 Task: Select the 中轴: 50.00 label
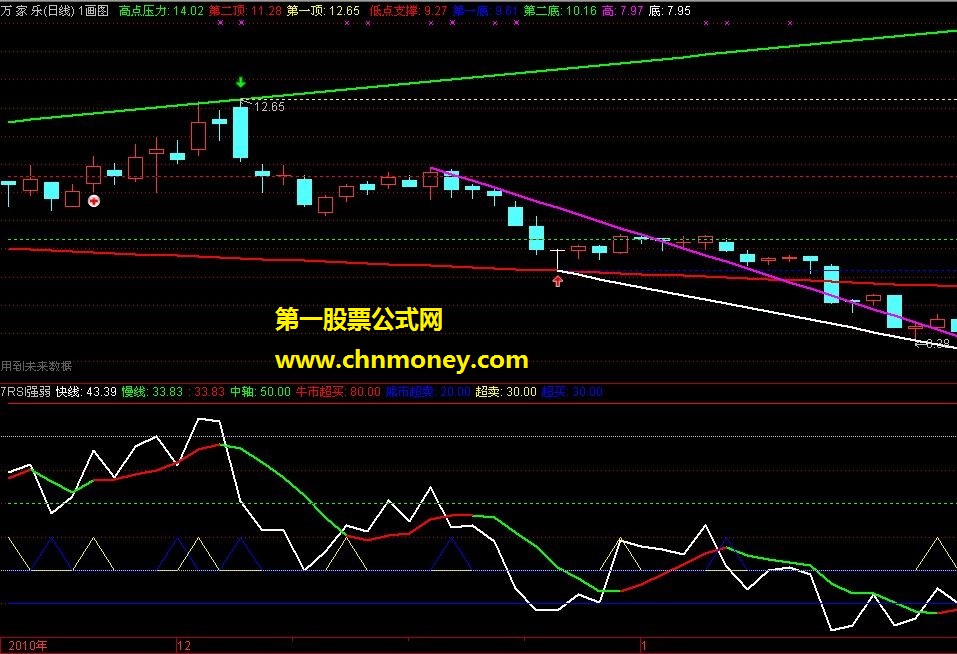point(260,392)
